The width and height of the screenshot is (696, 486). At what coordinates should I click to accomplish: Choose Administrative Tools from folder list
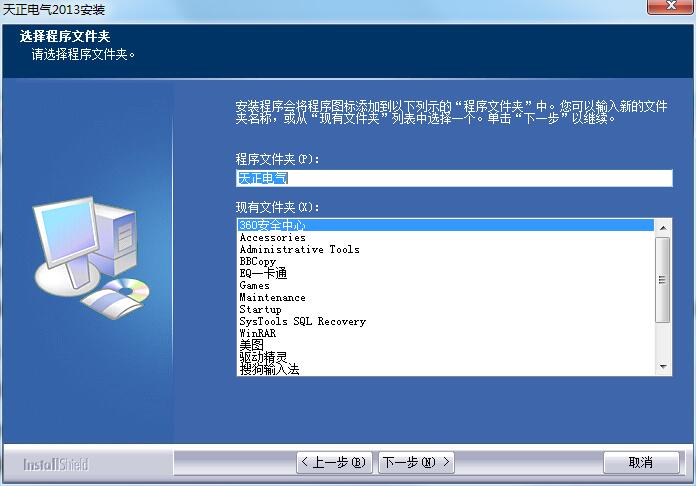click(299, 250)
